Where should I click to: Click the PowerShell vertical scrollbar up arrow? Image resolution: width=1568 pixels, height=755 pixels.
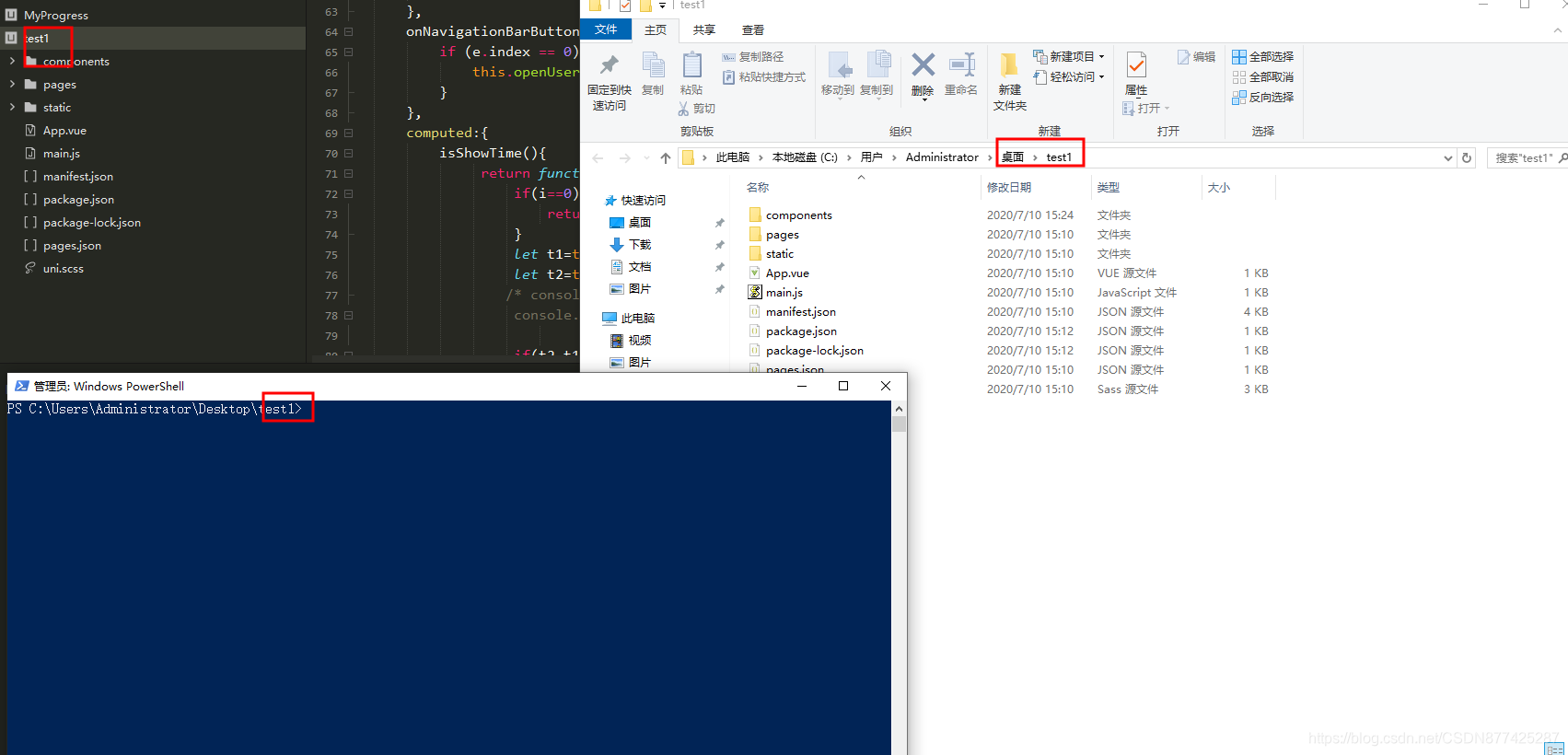pyautogui.click(x=899, y=409)
